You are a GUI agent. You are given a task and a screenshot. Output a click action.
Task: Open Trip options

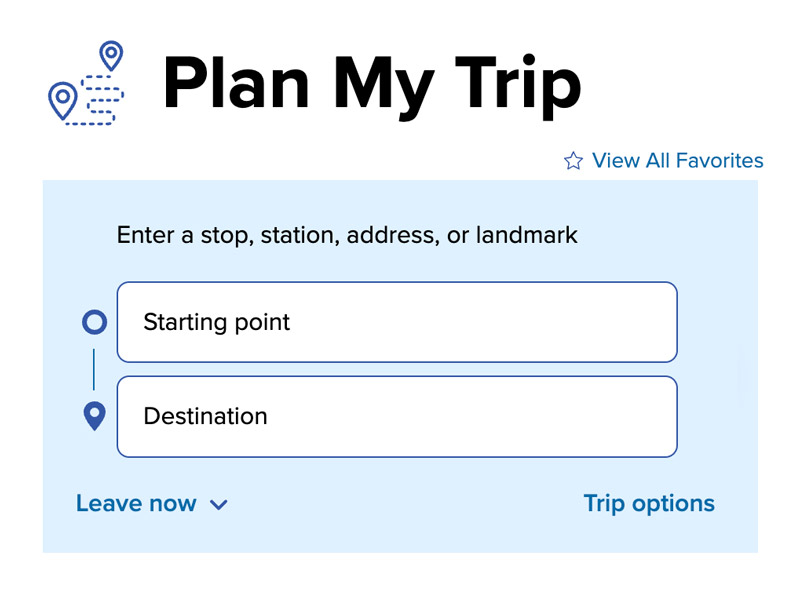649,503
